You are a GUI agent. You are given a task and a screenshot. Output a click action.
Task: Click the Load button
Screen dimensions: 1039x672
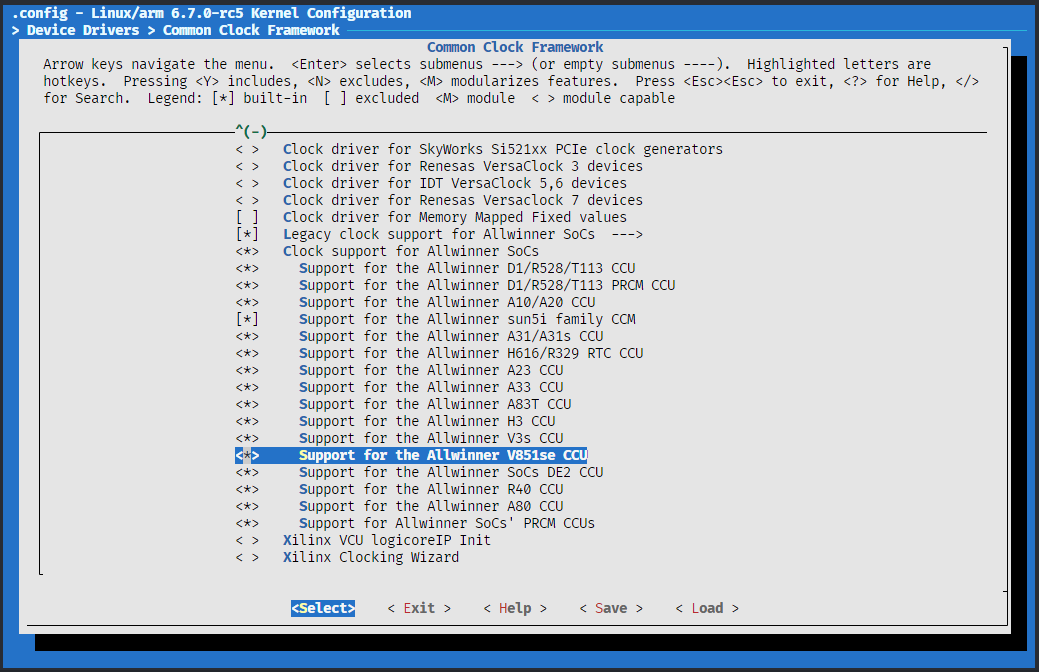pyautogui.click(x=707, y=608)
